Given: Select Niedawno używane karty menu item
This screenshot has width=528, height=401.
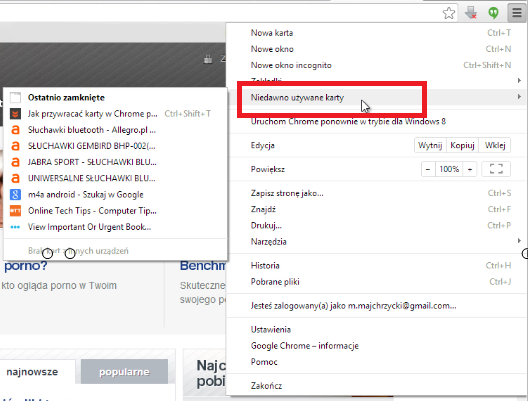Looking at the screenshot, I should point(375,97).
